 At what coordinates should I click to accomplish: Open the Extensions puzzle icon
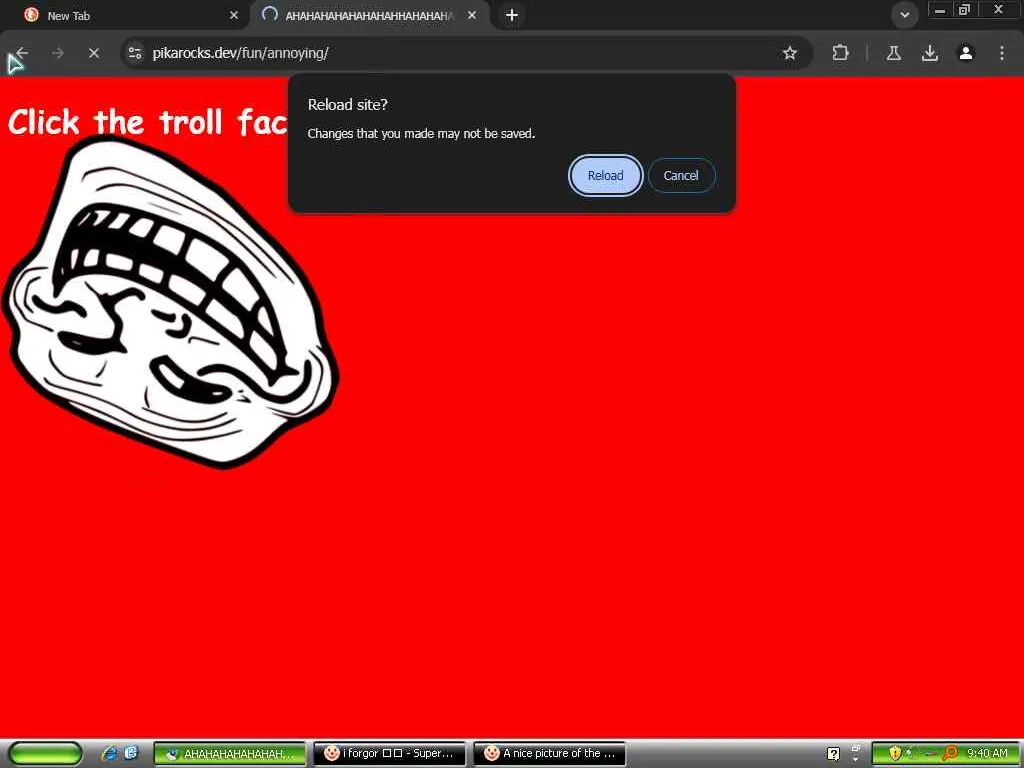[840, 53]
